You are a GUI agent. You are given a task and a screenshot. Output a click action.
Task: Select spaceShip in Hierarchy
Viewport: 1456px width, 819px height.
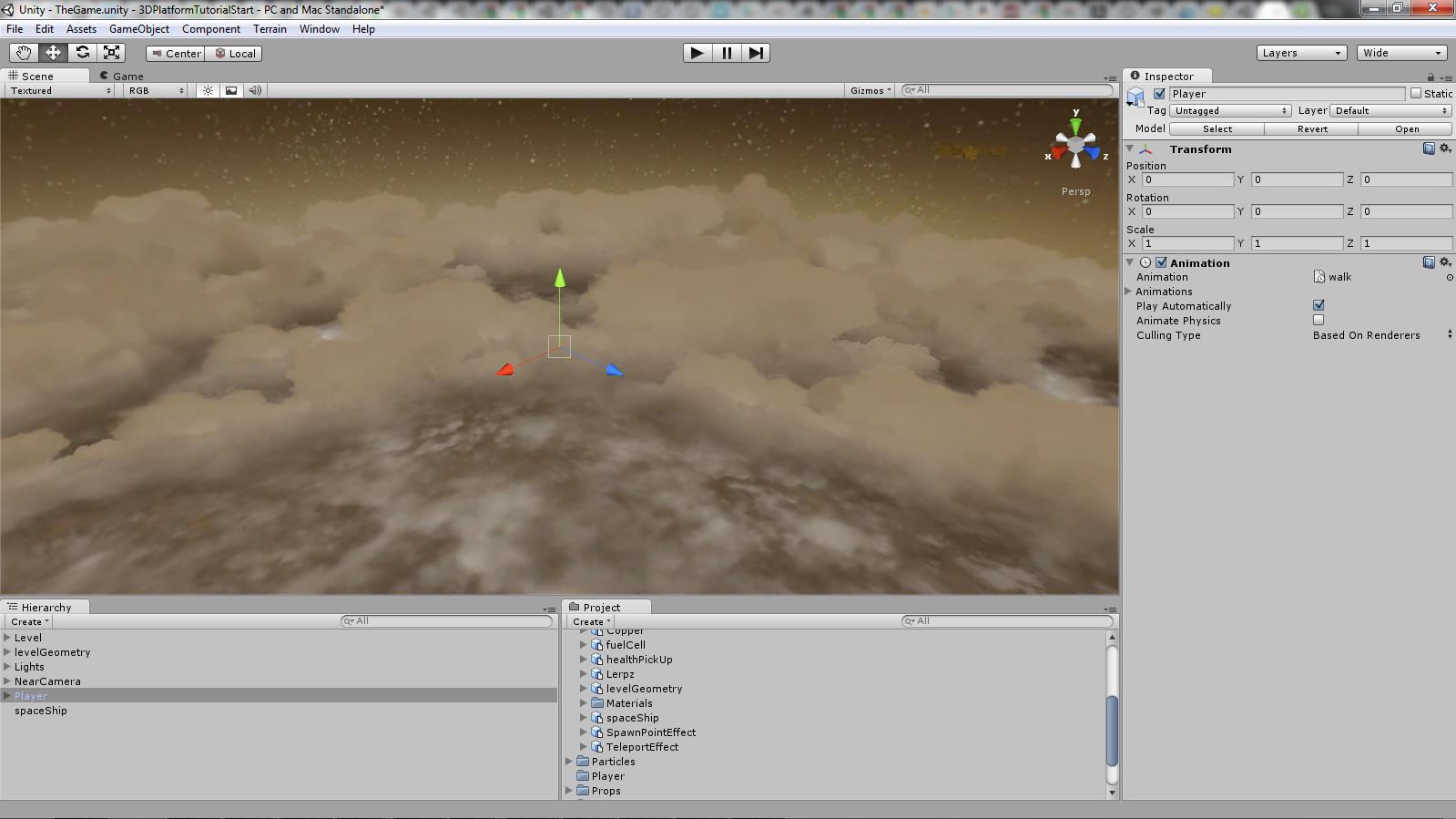(x=41, y=711)
